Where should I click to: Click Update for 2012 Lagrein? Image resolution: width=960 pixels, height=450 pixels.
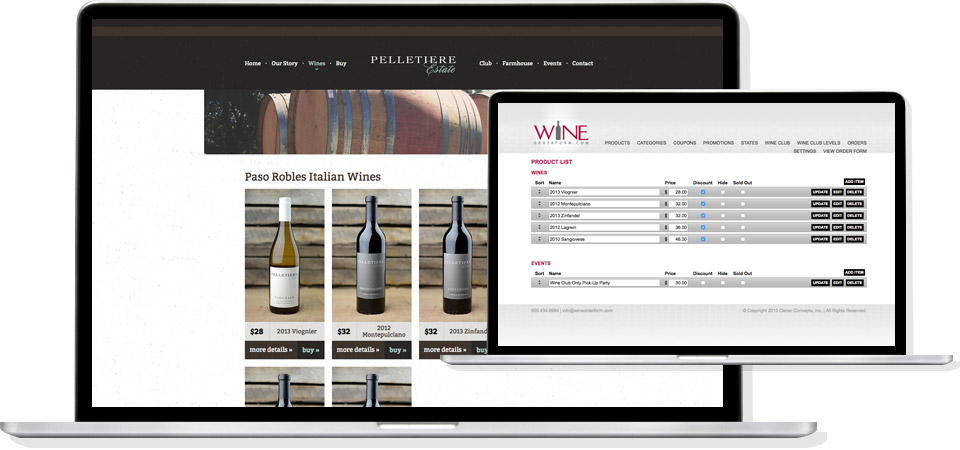820,227
